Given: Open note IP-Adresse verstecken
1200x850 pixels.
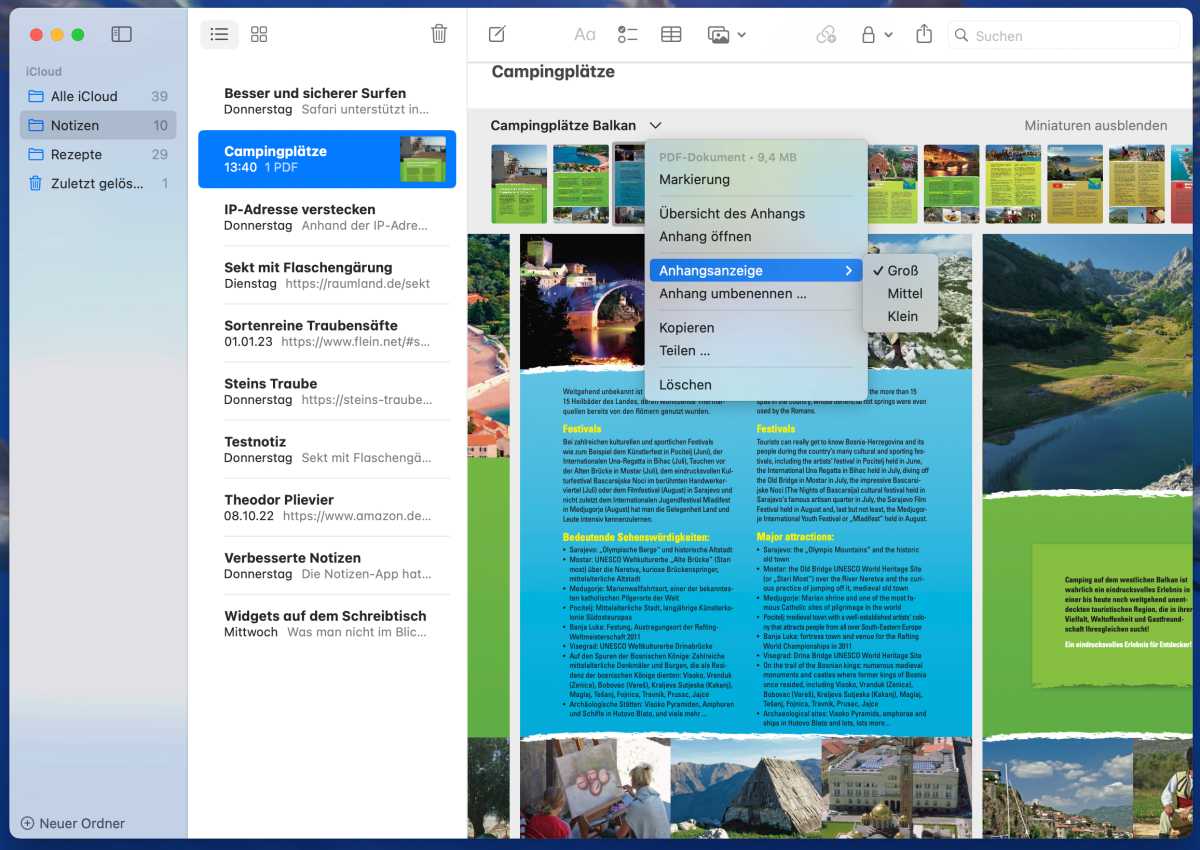Looking at the screenshot, I should 327,217.
